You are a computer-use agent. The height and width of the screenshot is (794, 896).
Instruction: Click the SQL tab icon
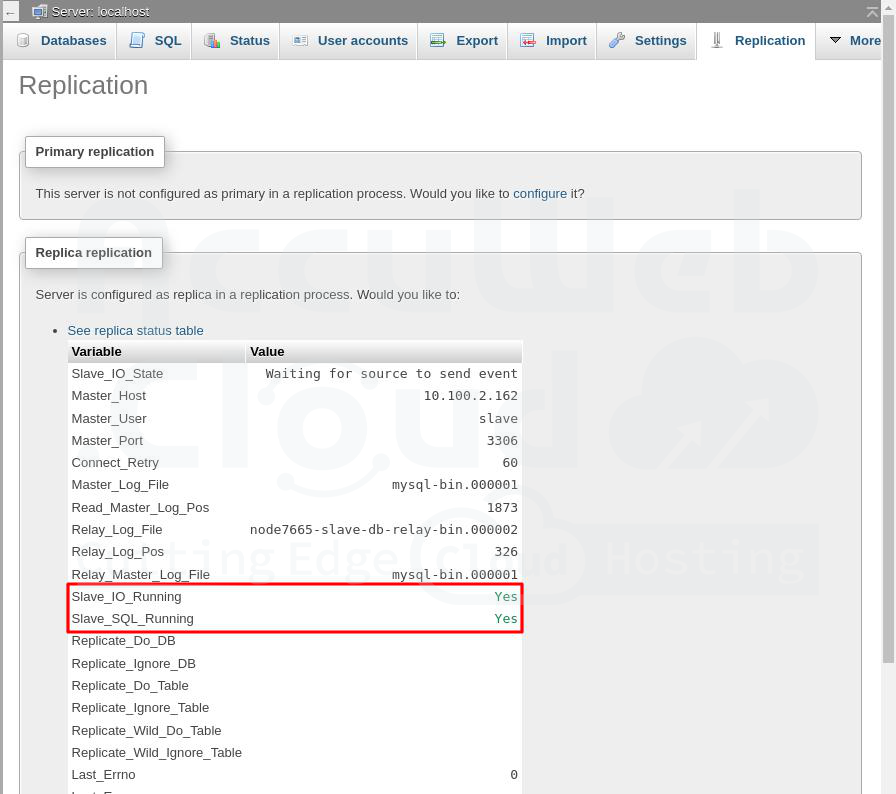pyautogui.click(x=136, y=41)
